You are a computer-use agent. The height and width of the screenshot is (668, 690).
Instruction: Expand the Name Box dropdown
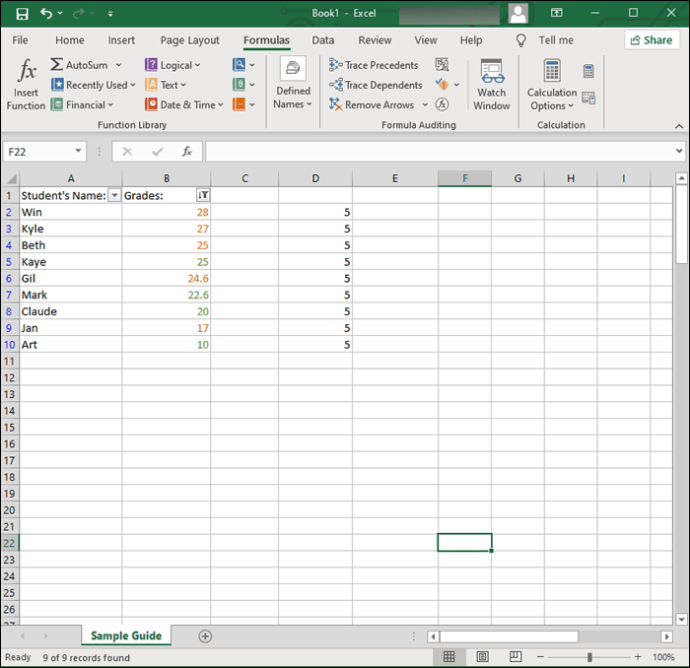[78, 151]
